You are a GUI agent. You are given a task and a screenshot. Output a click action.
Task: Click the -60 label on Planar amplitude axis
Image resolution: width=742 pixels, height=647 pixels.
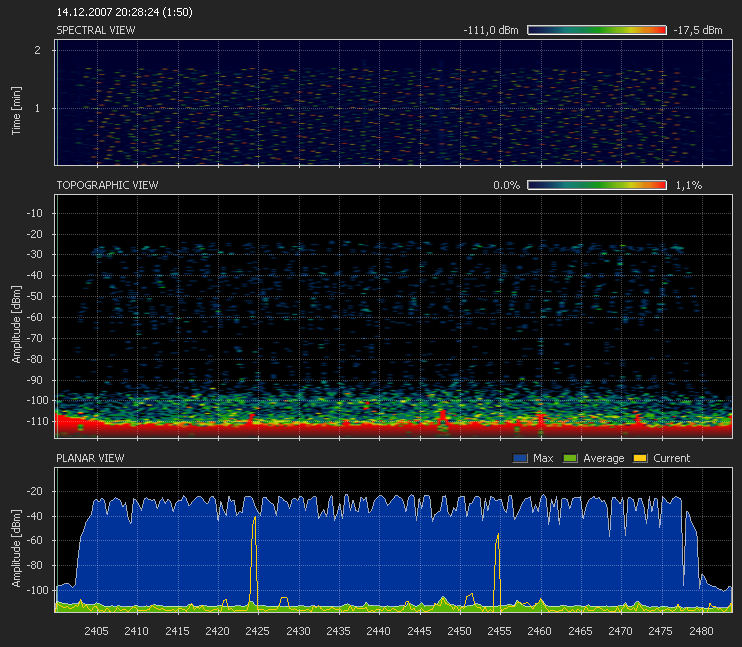pos(34,540)
